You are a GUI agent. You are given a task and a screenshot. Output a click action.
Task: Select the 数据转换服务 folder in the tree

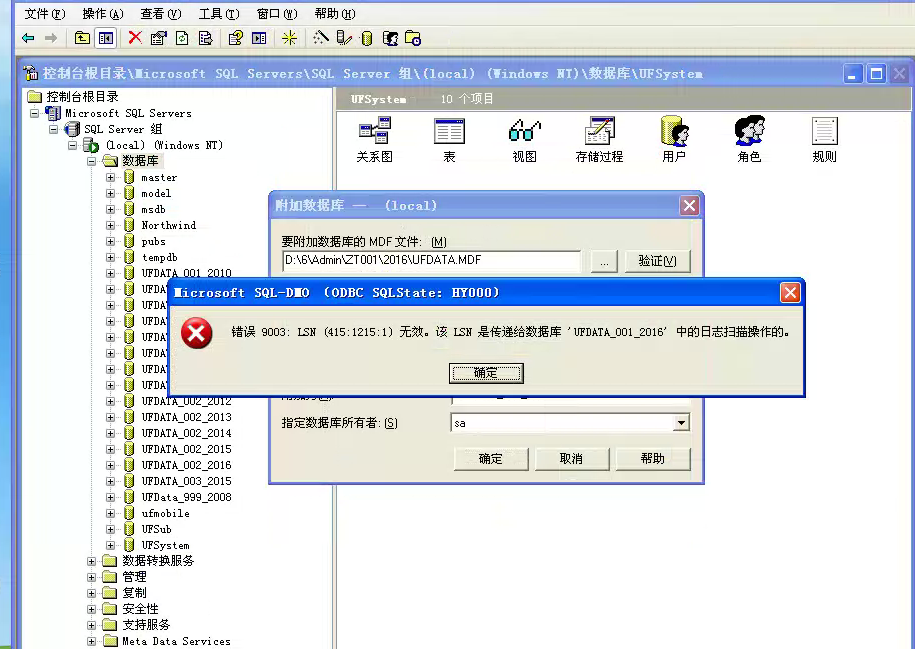158,561
